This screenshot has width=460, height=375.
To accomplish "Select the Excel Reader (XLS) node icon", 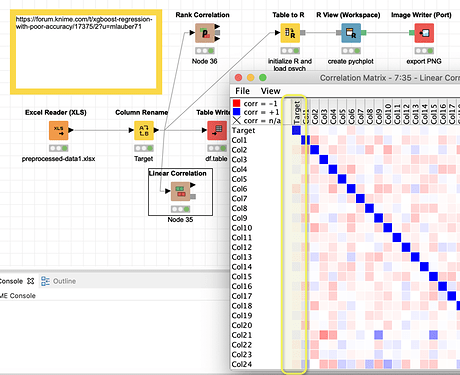I will point(59,130).
